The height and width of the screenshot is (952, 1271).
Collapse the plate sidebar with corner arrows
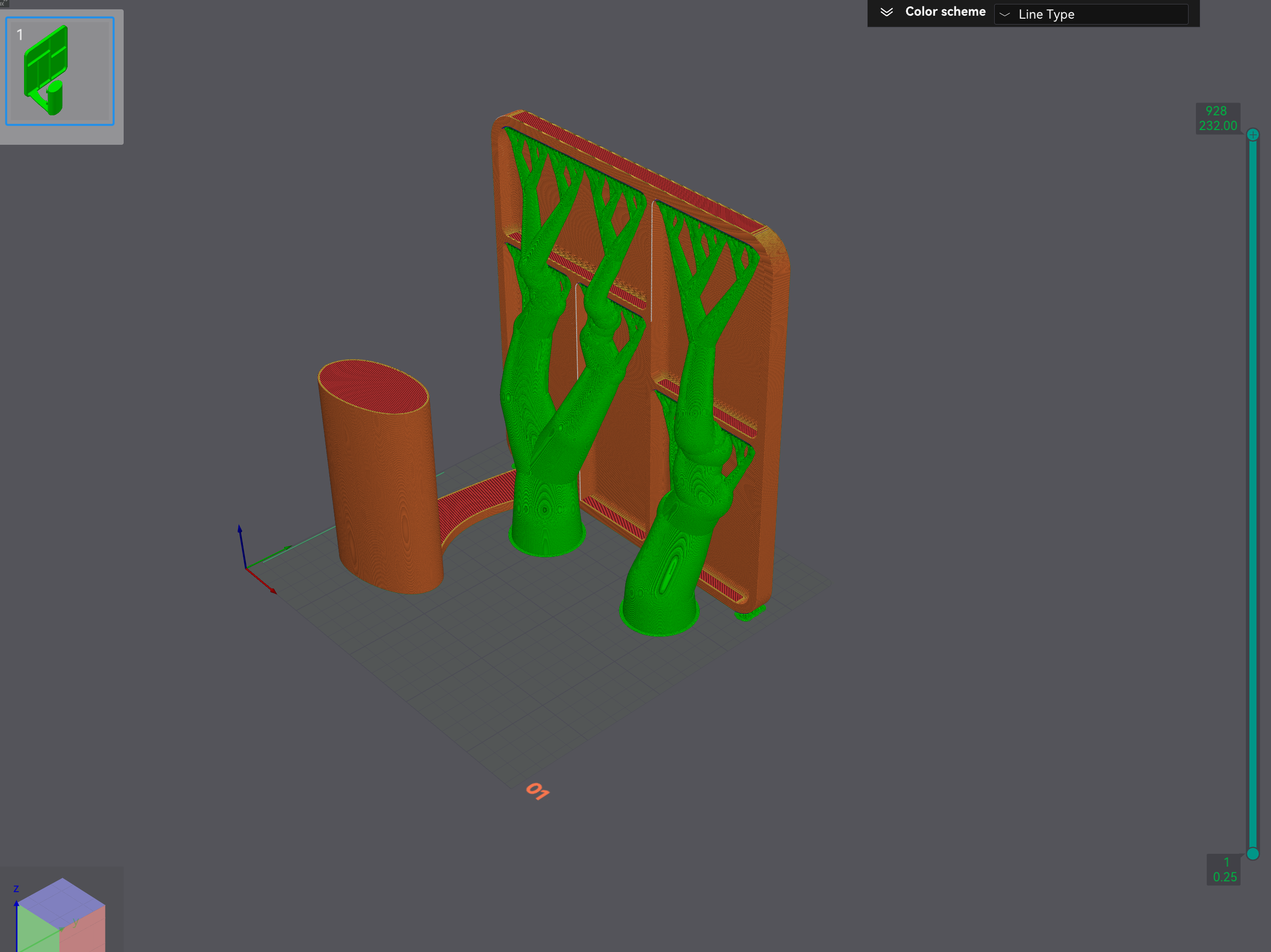[4, 3]
